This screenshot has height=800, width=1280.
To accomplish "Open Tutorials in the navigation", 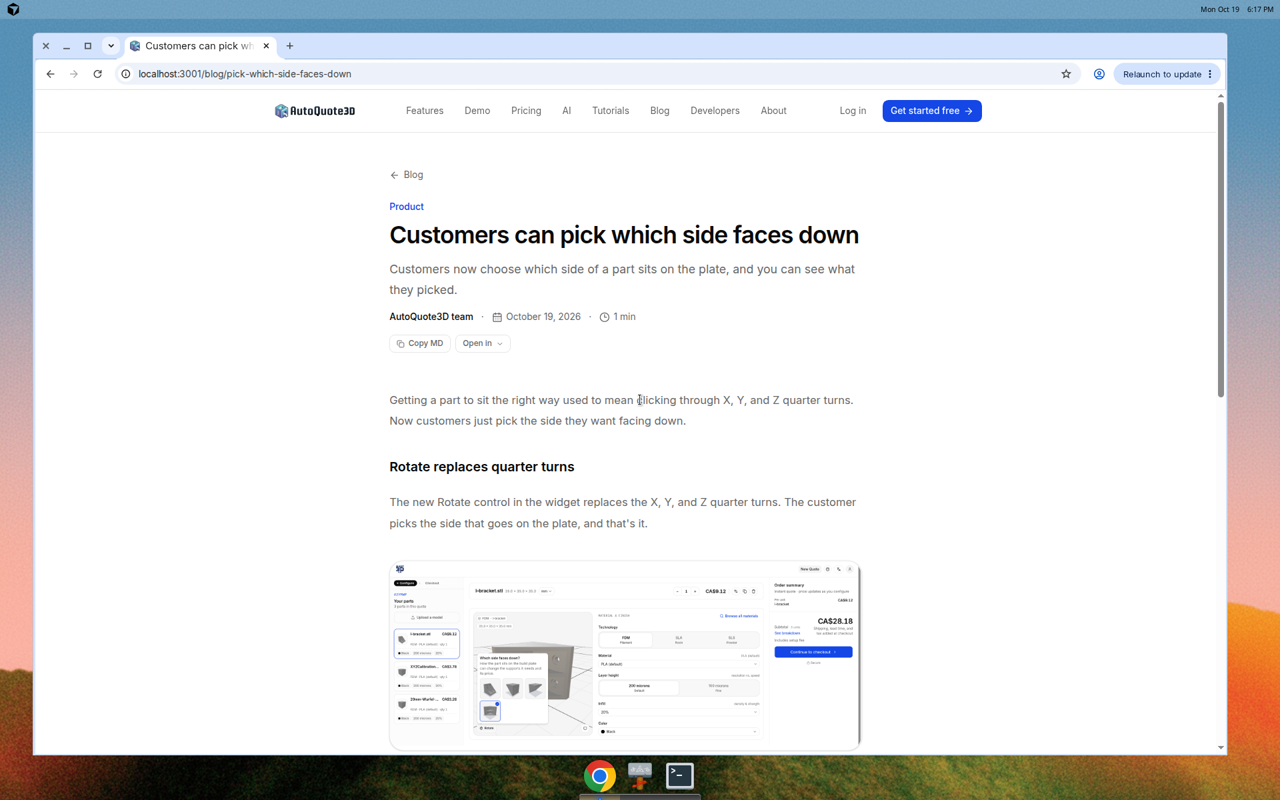I will point(610,111).
